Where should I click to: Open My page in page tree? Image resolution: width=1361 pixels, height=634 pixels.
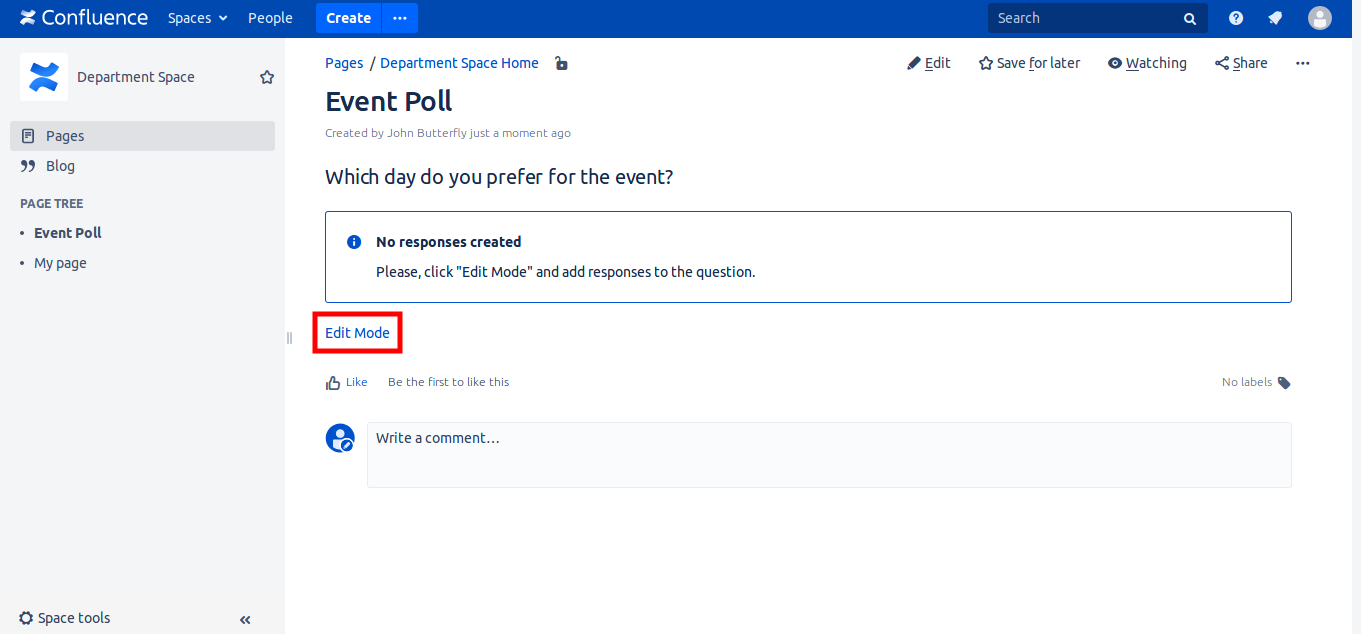(x=60, y=263)
